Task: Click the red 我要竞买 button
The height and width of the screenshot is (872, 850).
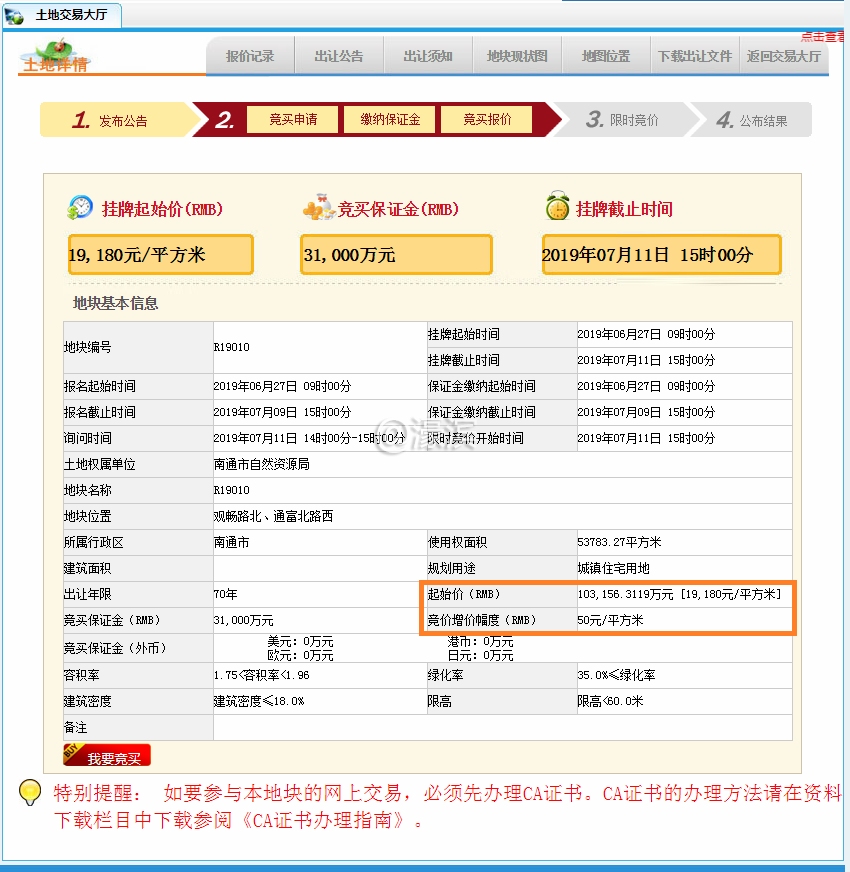Action: point(107,758)
